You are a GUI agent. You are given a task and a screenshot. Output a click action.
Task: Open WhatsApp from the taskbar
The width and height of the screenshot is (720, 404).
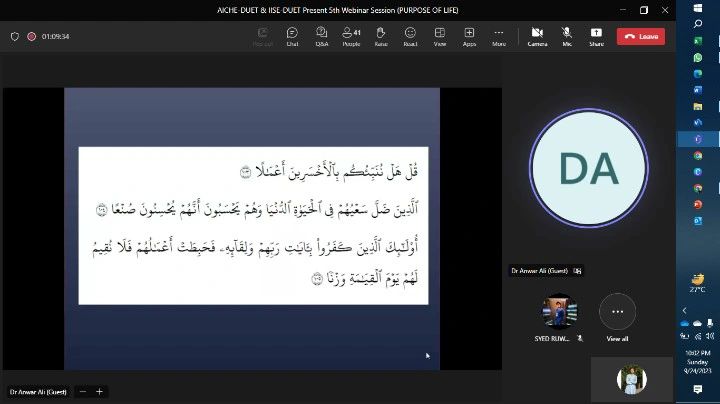(698, 57)
